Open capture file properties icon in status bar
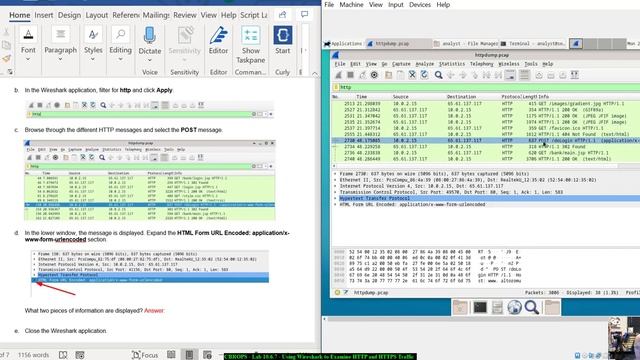 [x=346, y=293]
